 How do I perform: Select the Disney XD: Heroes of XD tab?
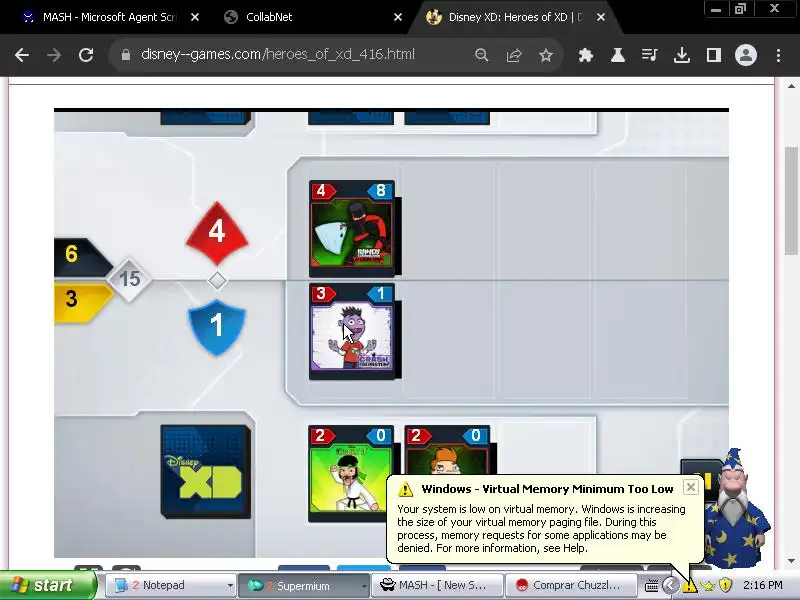(x=513, y=17)
